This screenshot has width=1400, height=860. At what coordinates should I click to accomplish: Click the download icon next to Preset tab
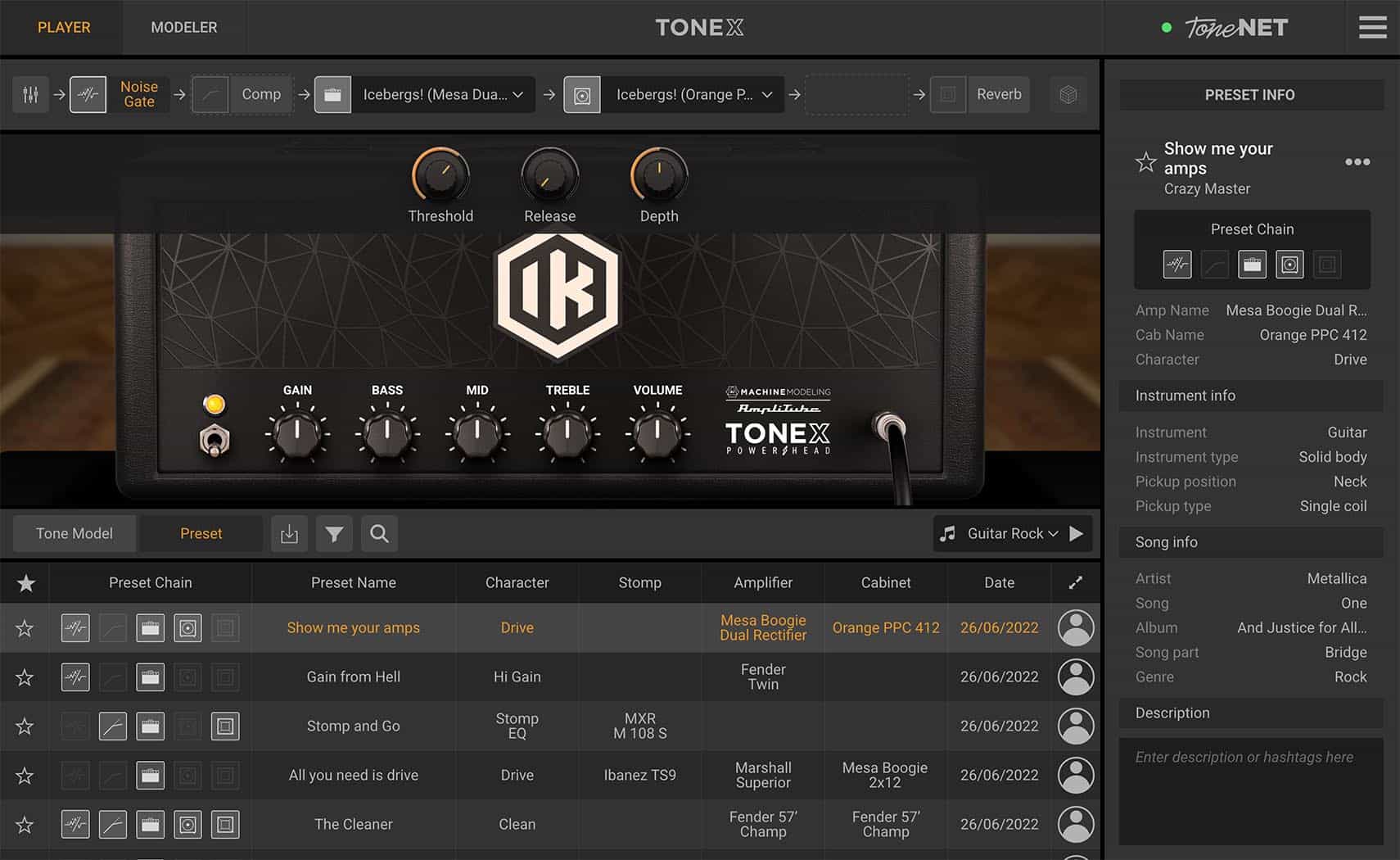(289, 533)
